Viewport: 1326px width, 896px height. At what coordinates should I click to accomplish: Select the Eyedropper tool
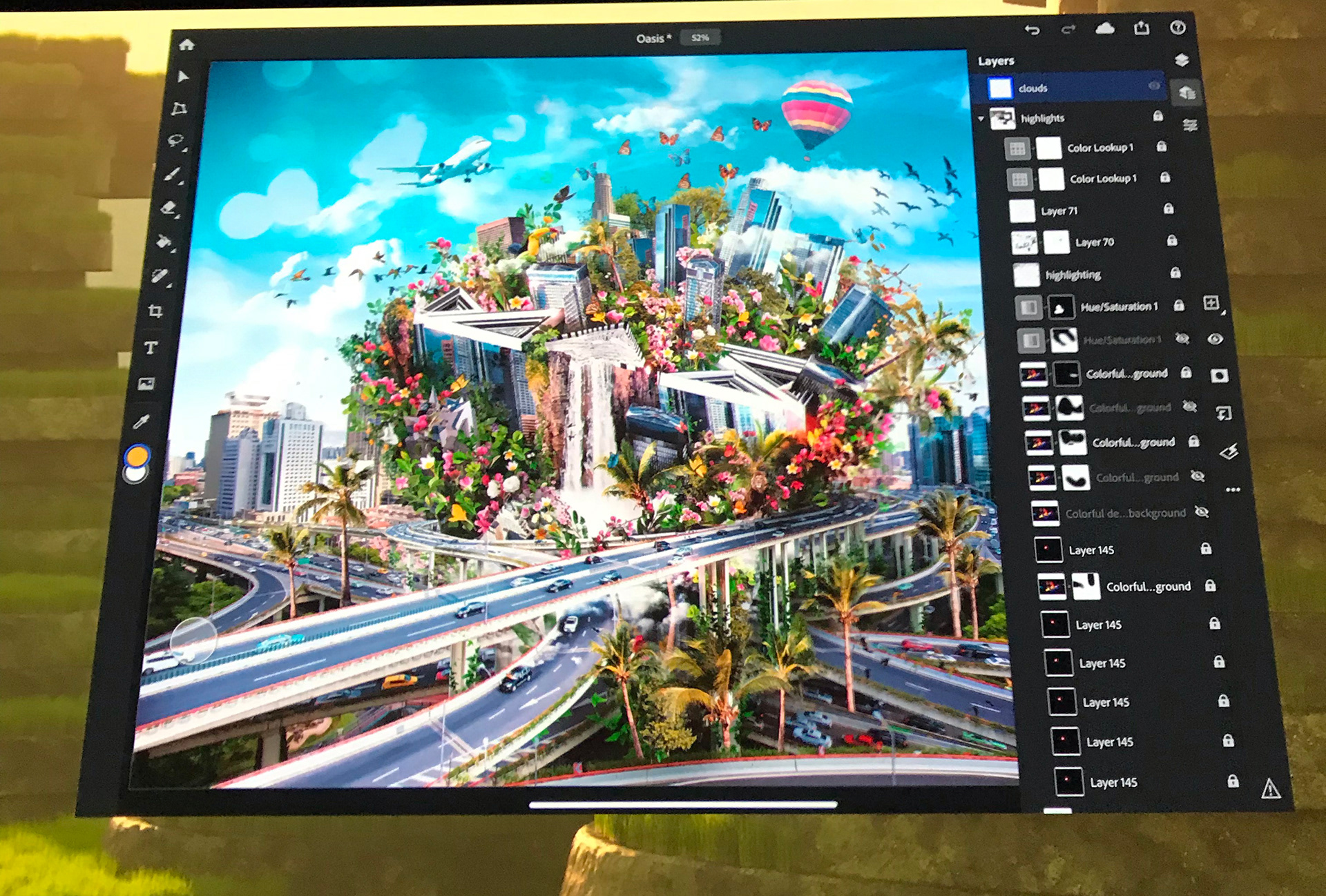click(x=141, y=422)
